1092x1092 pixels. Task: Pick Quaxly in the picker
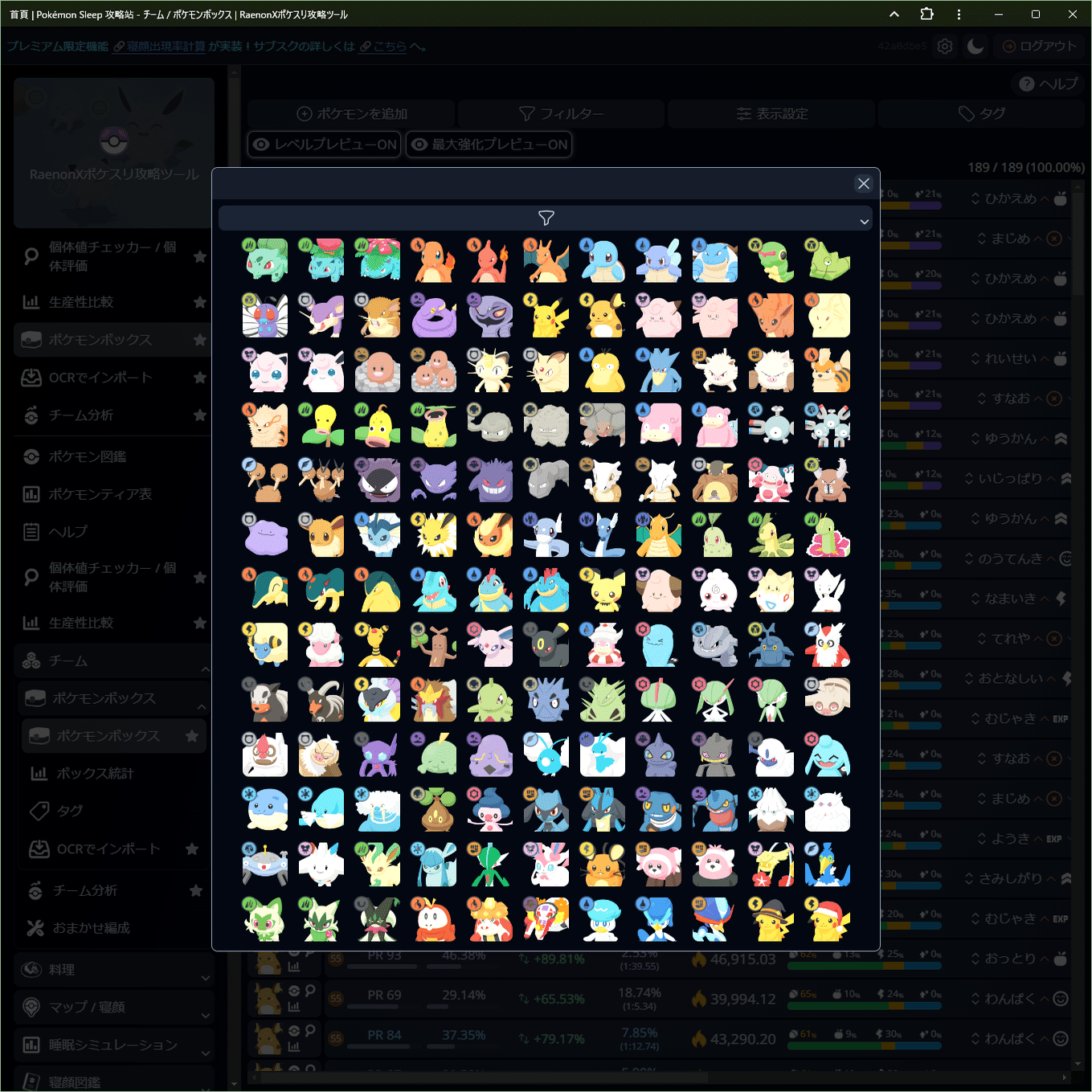click(x=603, y=920)
